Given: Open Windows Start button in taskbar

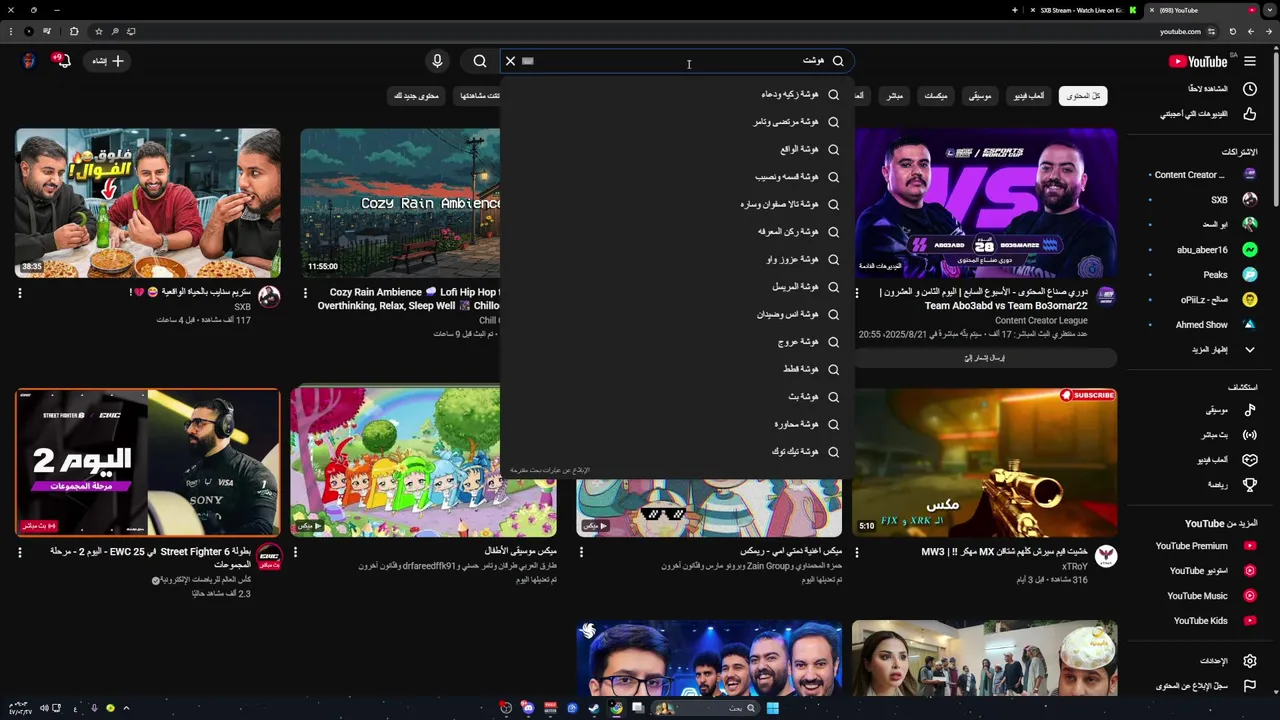Looking at the screenshot, I should point(772,708).
